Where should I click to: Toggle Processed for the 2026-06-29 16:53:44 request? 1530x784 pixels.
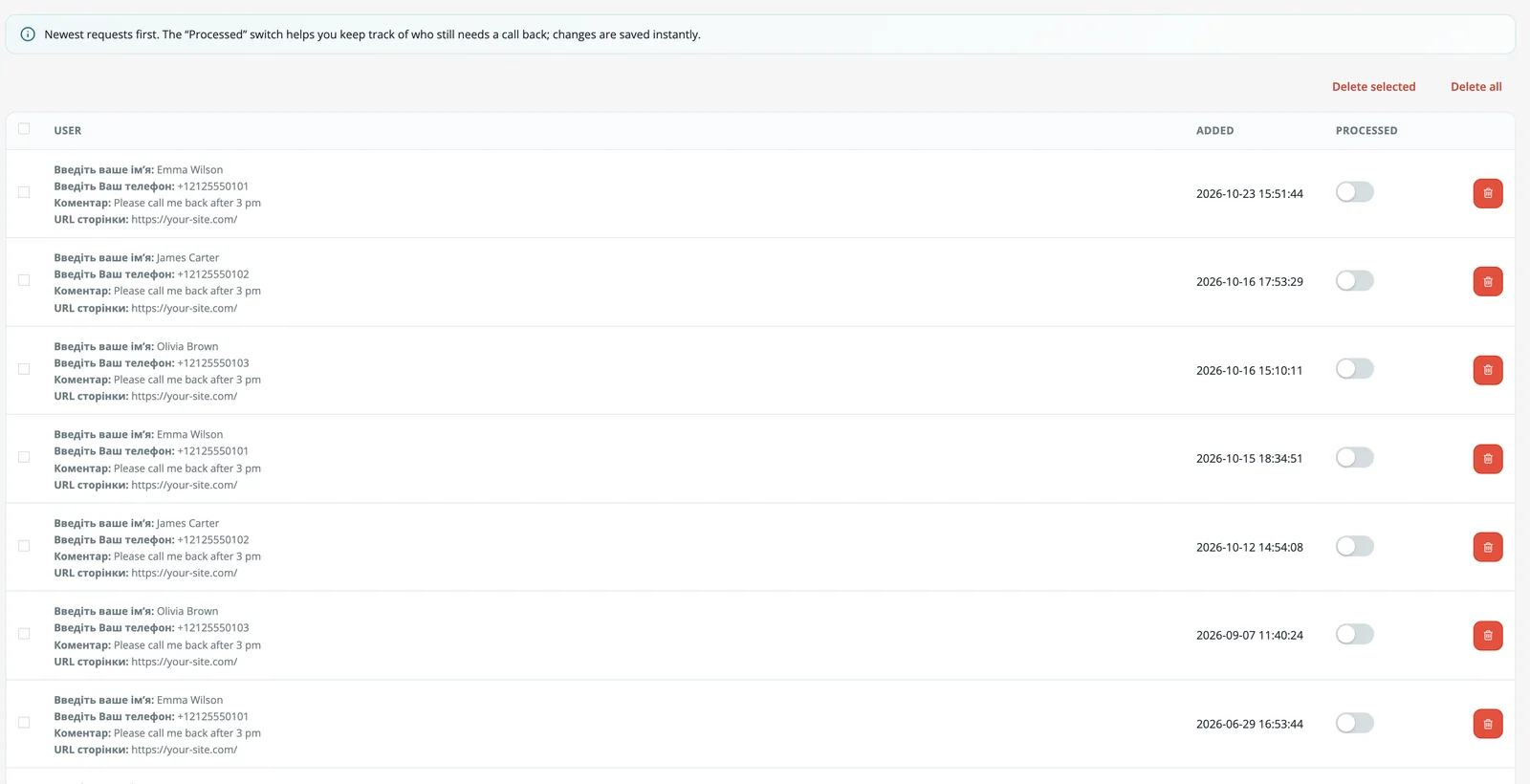(x=1354, y=723)
